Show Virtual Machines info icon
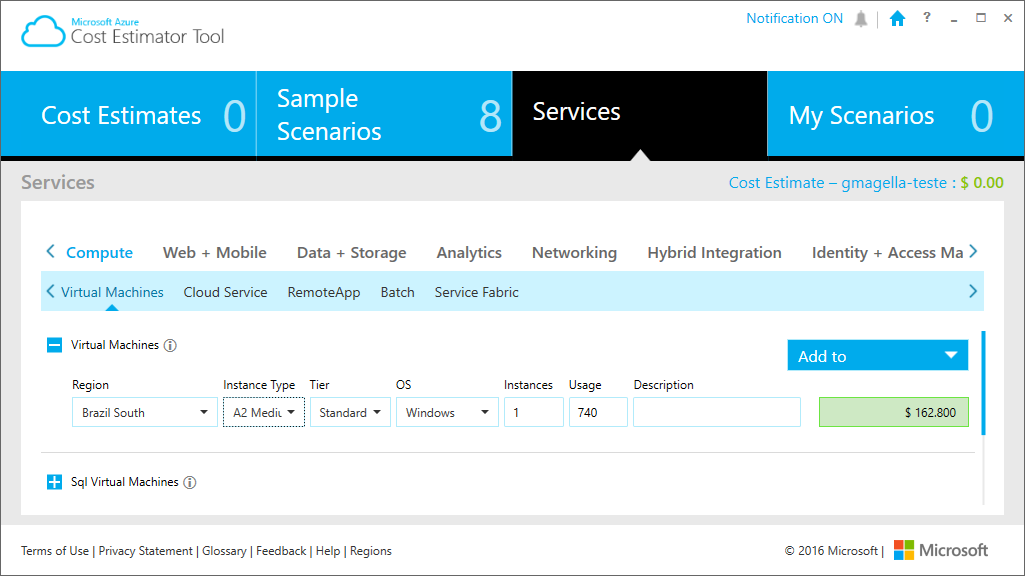The width and height of the screenshot is (1025, 576). pos(170,345)
